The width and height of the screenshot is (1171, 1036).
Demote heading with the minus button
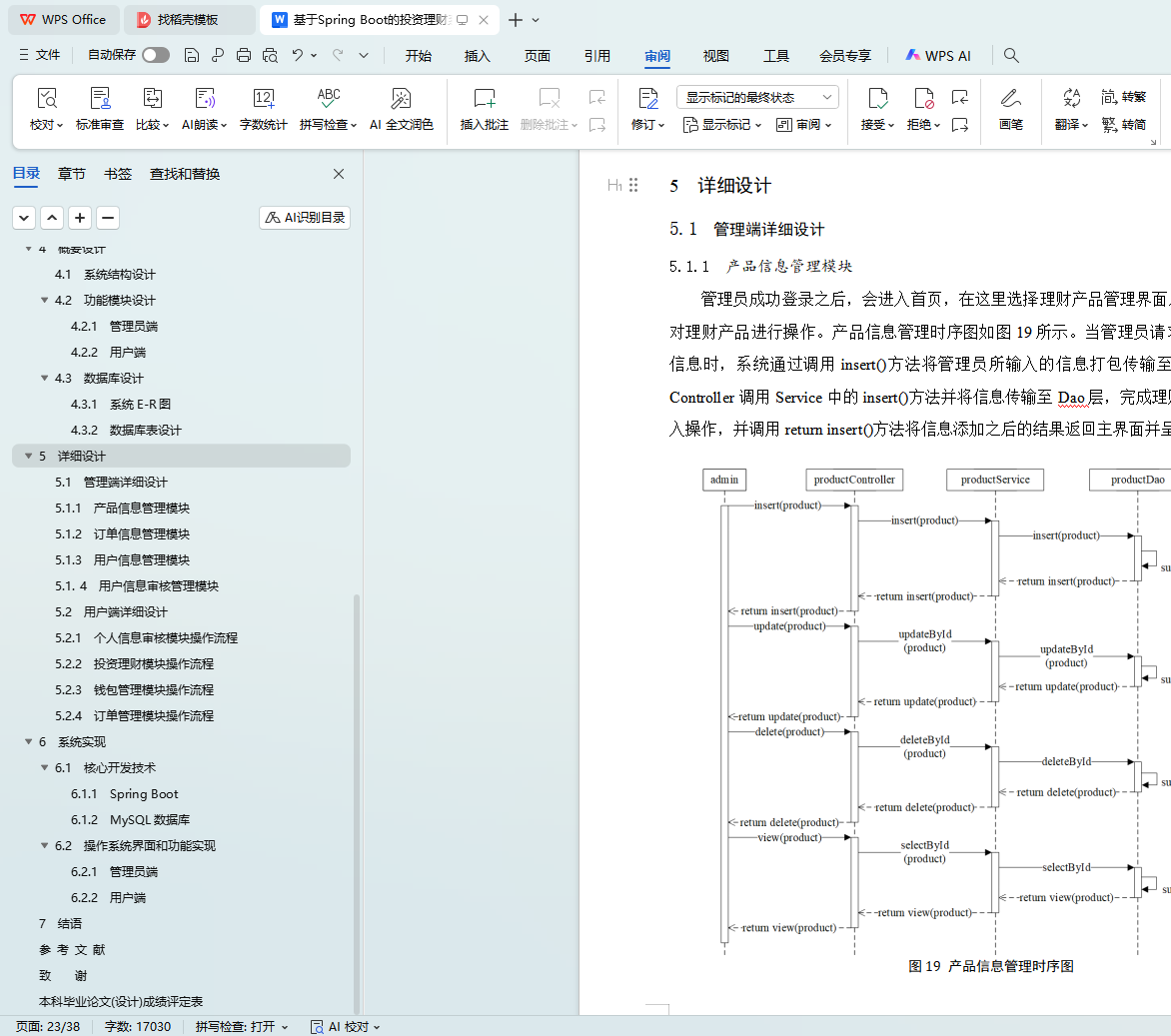pyautogui.click(x=108, y=218)
